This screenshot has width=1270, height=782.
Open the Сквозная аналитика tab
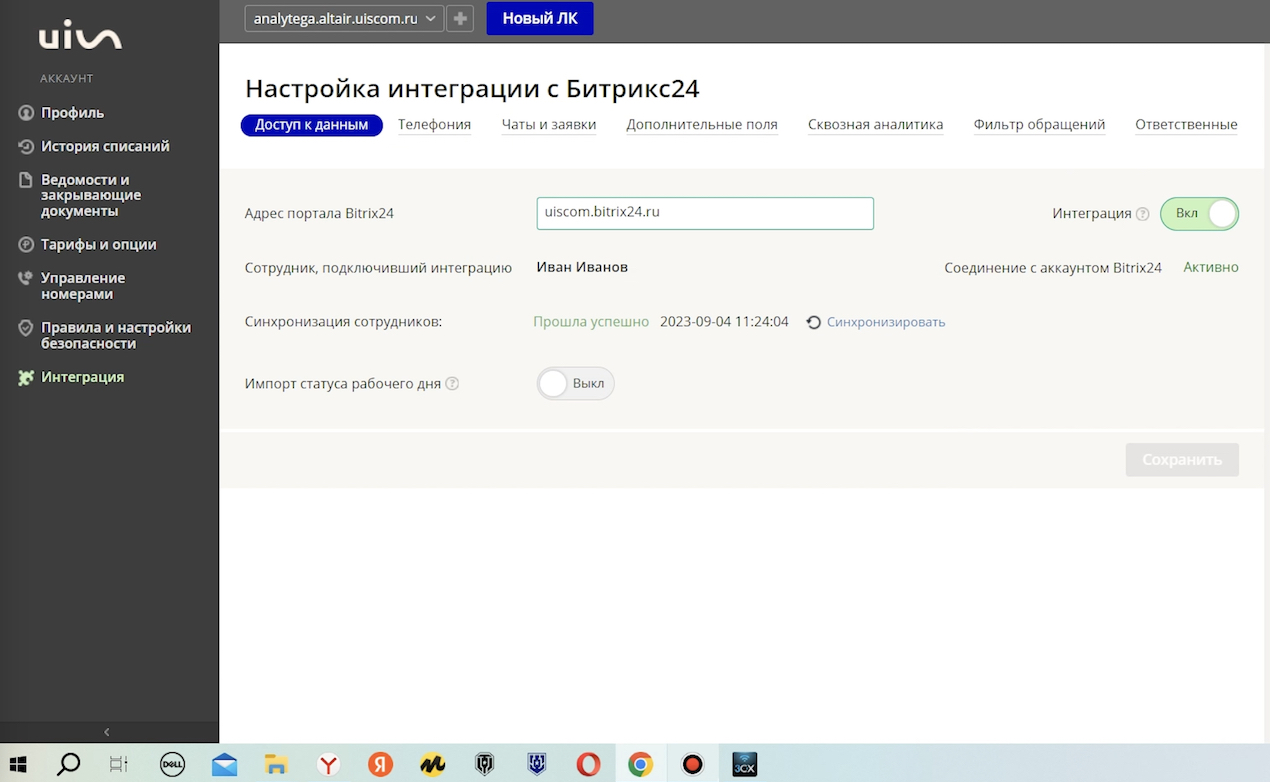[875, 125]
